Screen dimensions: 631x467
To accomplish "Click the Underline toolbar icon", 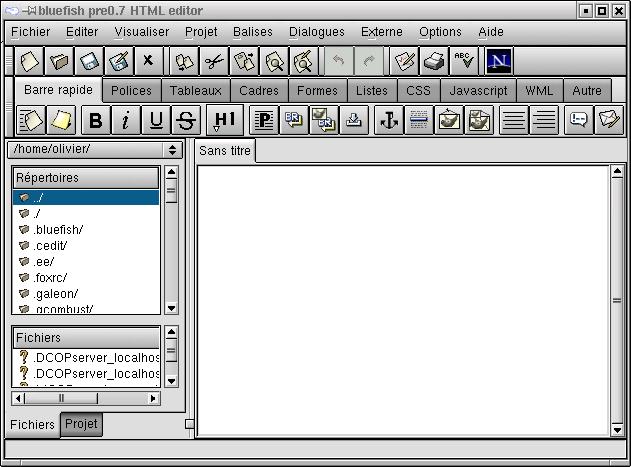I will [x=156, y=121].
